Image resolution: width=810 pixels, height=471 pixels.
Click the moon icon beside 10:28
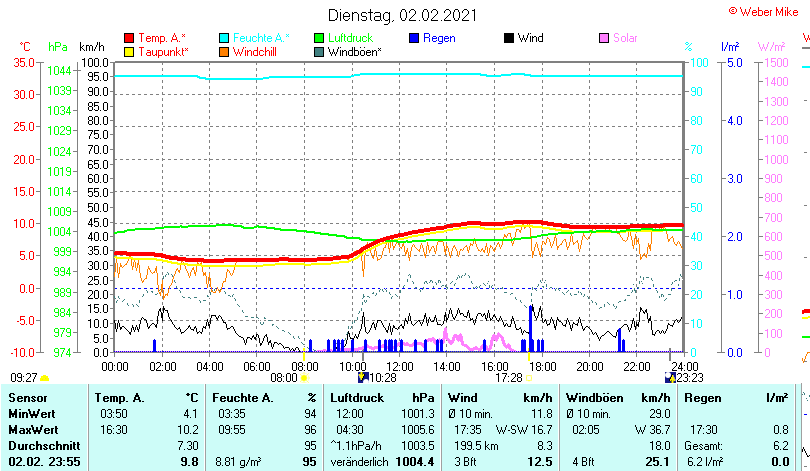point(364,378)
